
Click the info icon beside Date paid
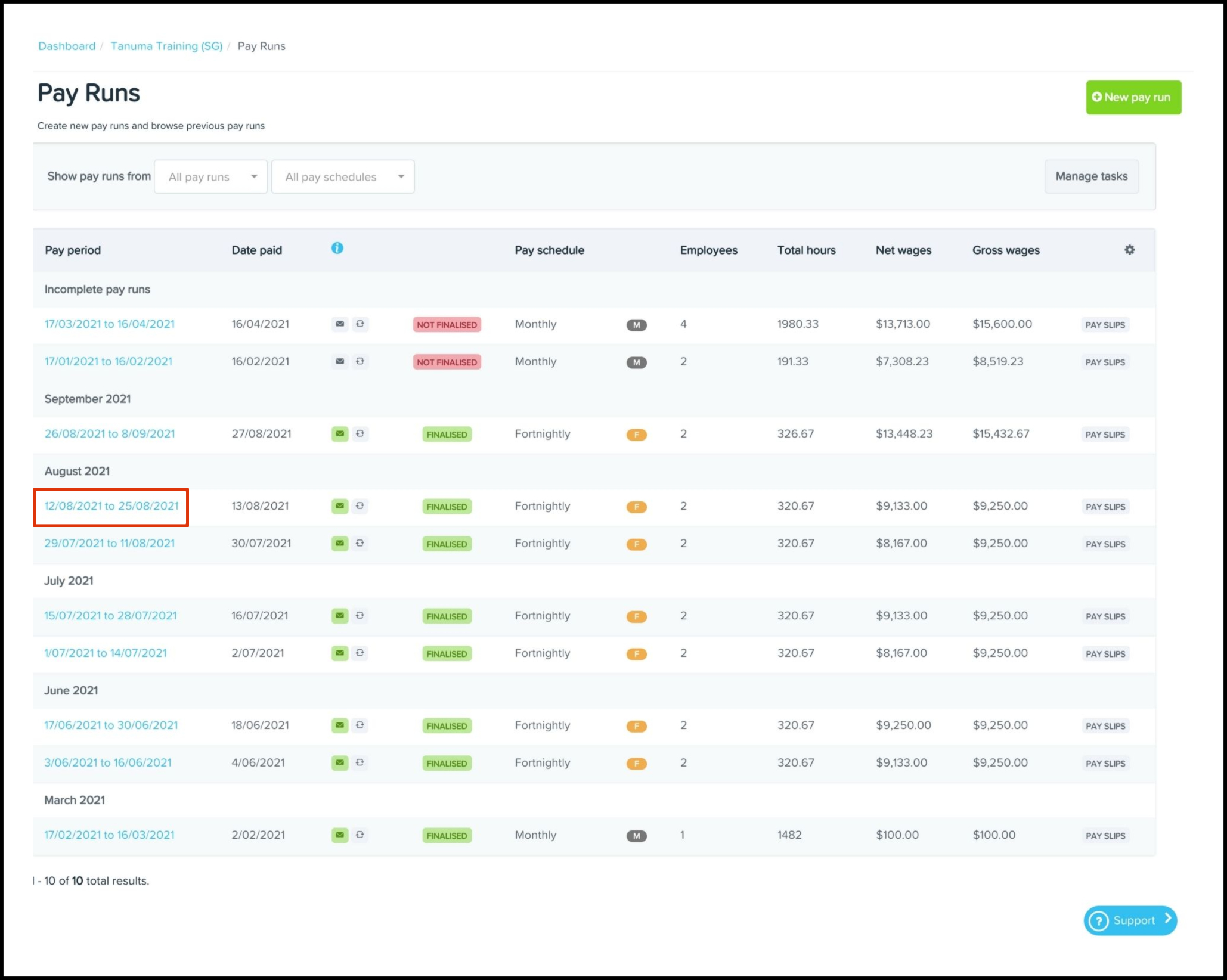[x=337, y=248]
